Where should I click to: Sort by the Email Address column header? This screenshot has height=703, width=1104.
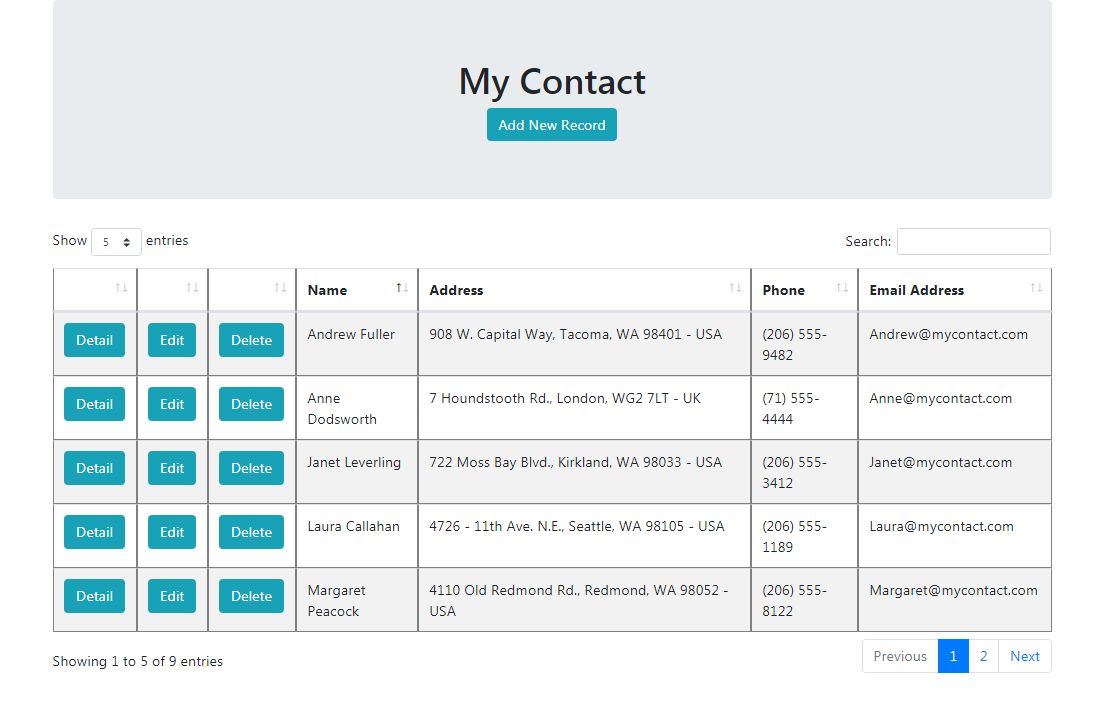coord(955,290)
